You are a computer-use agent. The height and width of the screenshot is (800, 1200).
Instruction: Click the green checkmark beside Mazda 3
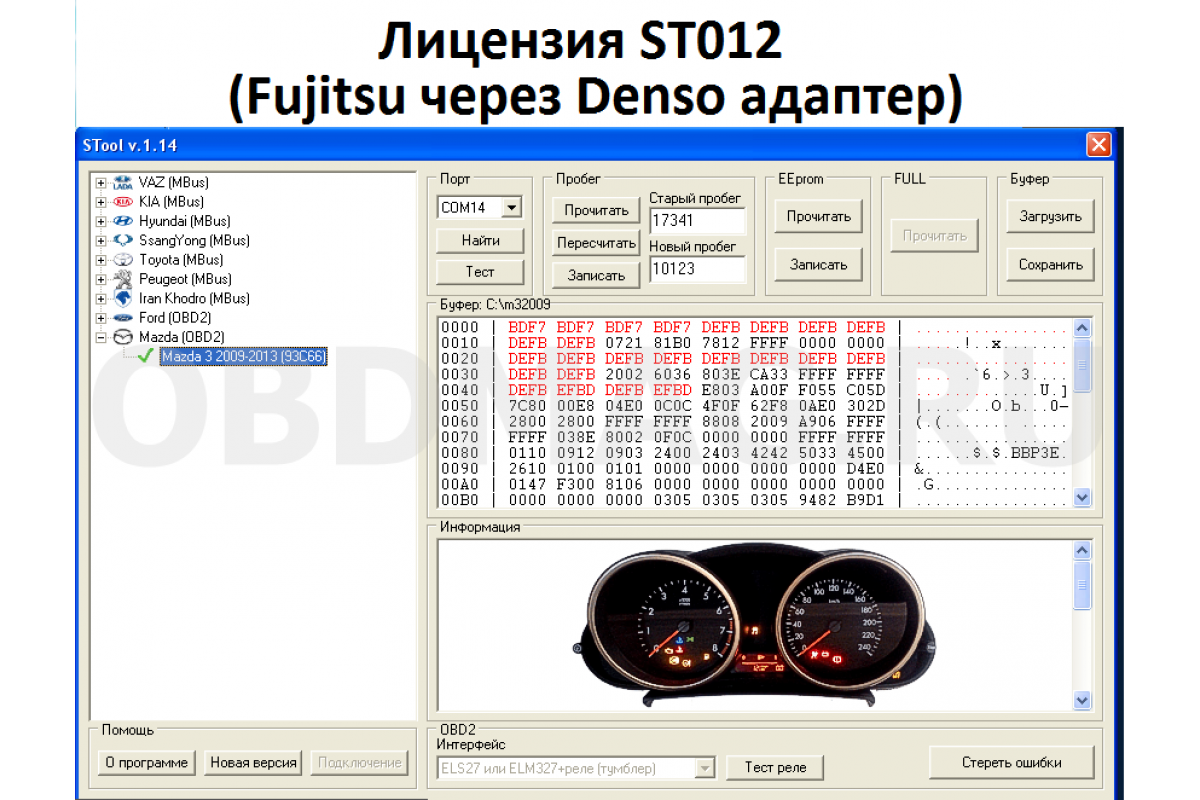tap(146, 356)
